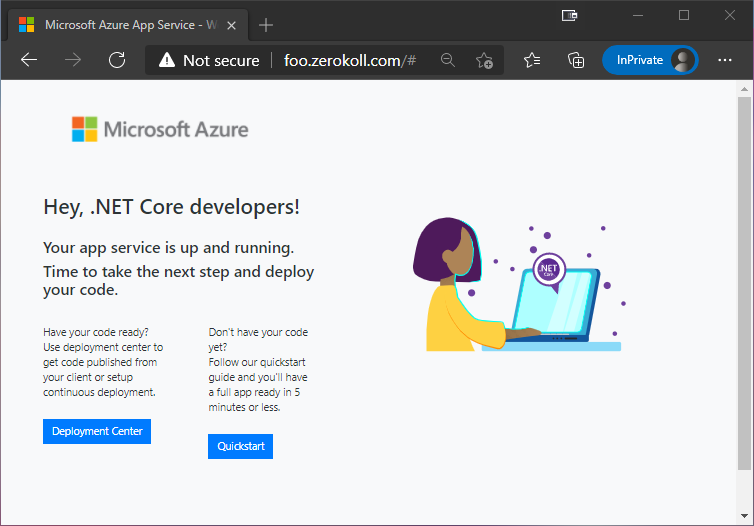Open the Favorites list icon
Image resolution: width=754 pixels, height=526 pixels.
(x=532, y=60)
